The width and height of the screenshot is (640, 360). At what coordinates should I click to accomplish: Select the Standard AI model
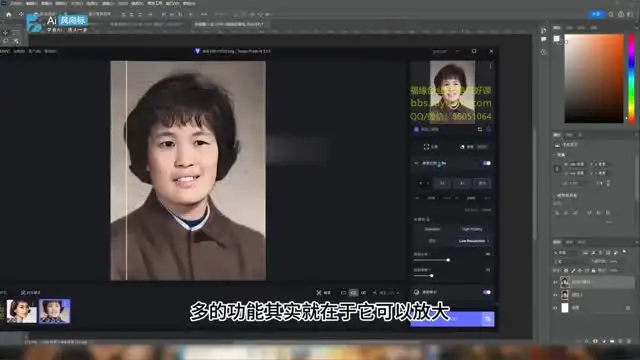pos(432,229)
